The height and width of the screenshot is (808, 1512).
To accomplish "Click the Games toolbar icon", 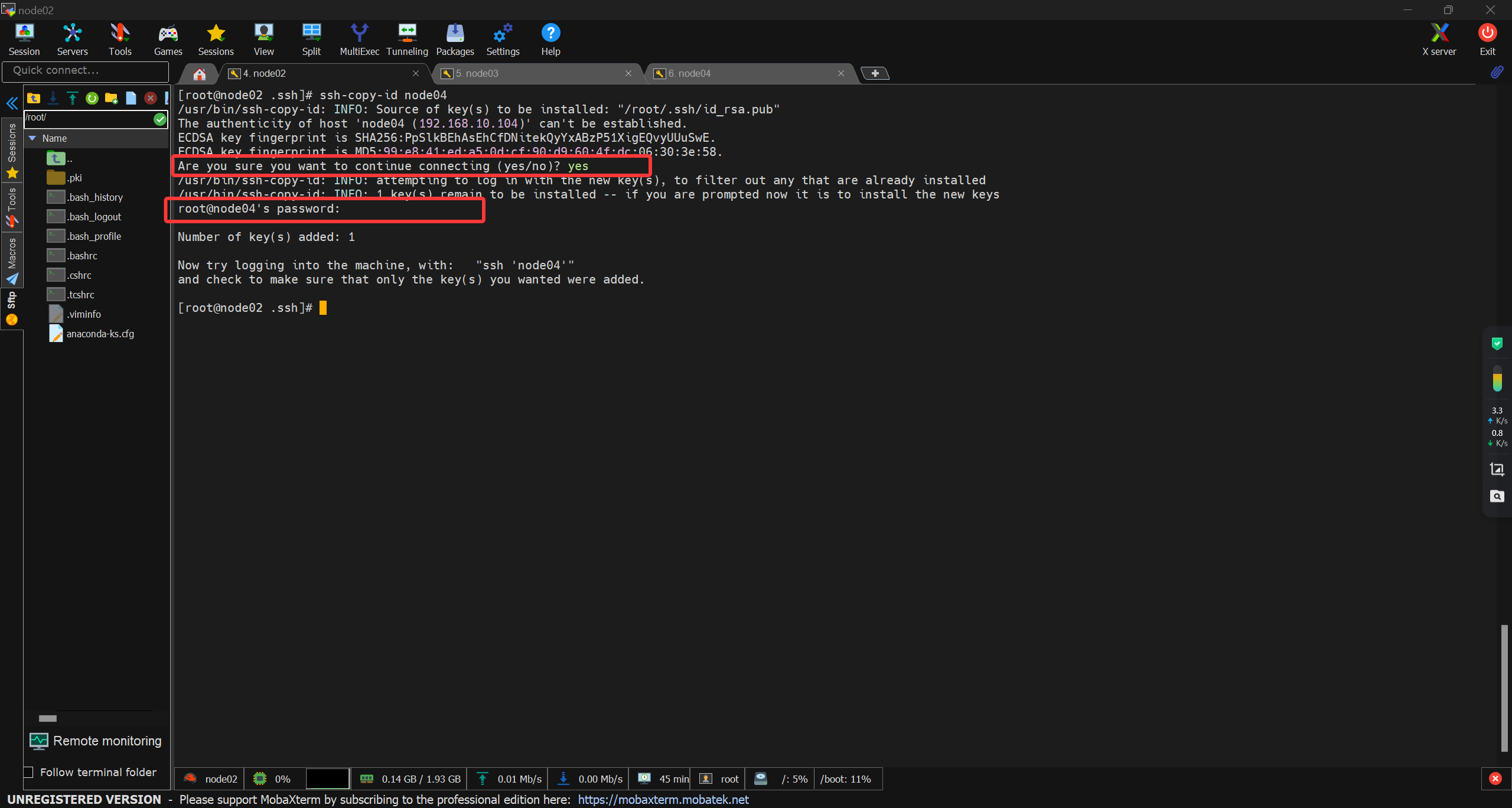I will click(x=168, y=39).
